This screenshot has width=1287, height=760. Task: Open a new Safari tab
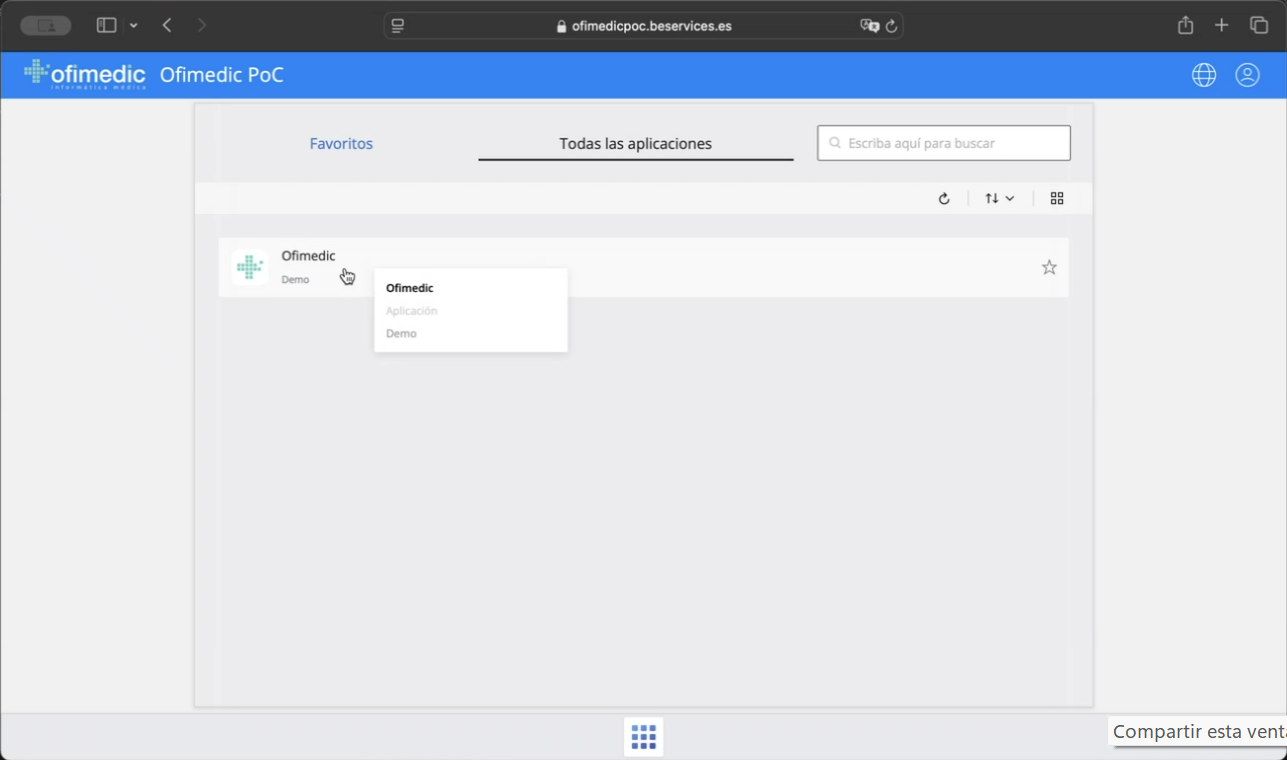pos(1221,26)
